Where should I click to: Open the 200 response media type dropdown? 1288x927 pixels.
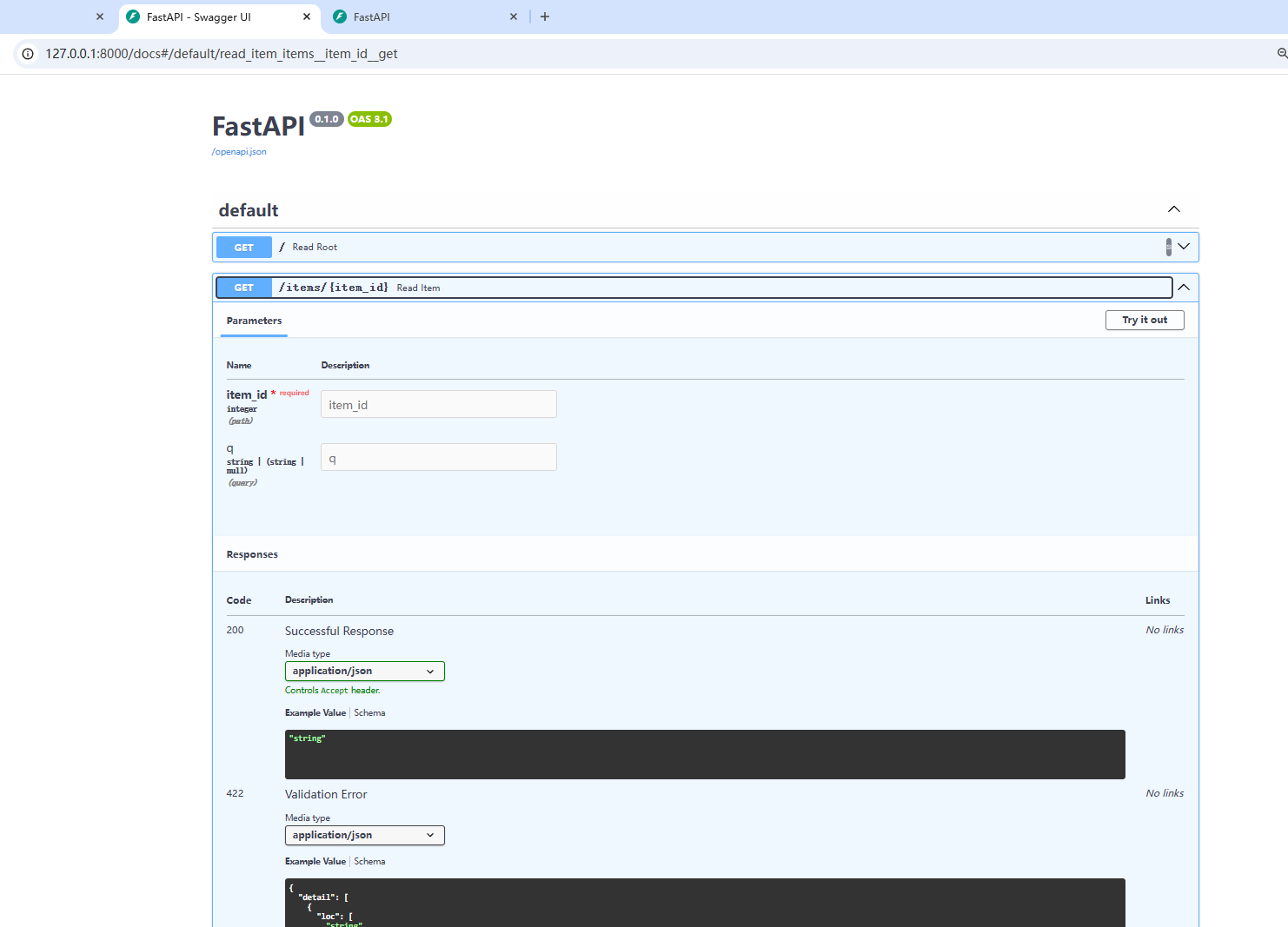(x=365, y=672)
